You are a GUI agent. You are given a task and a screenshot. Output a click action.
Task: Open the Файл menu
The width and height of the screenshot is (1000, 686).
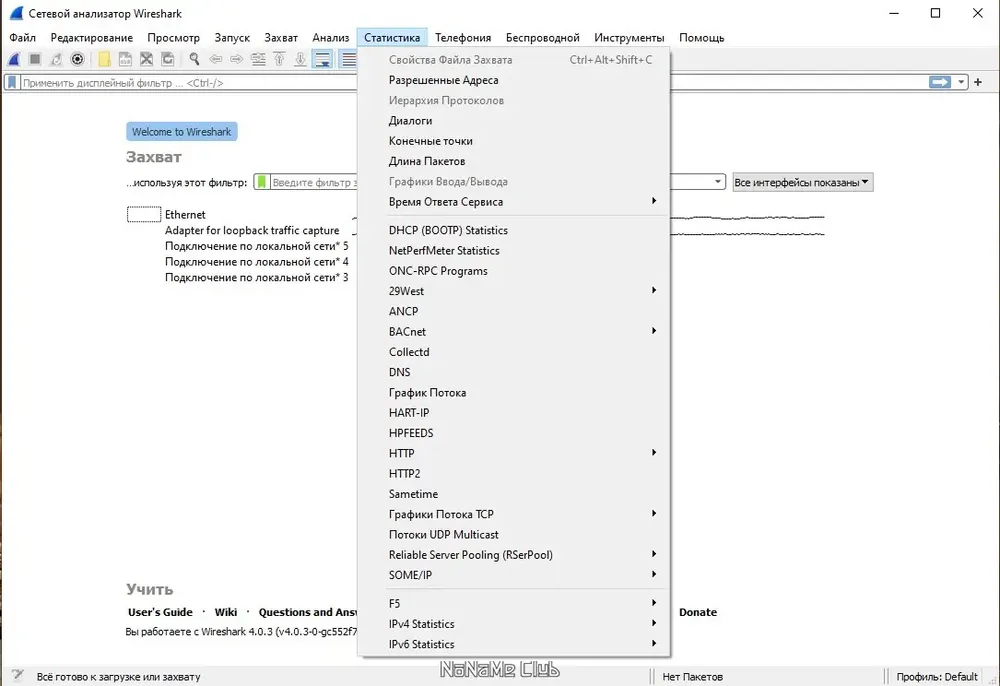[x=22, y=38]
